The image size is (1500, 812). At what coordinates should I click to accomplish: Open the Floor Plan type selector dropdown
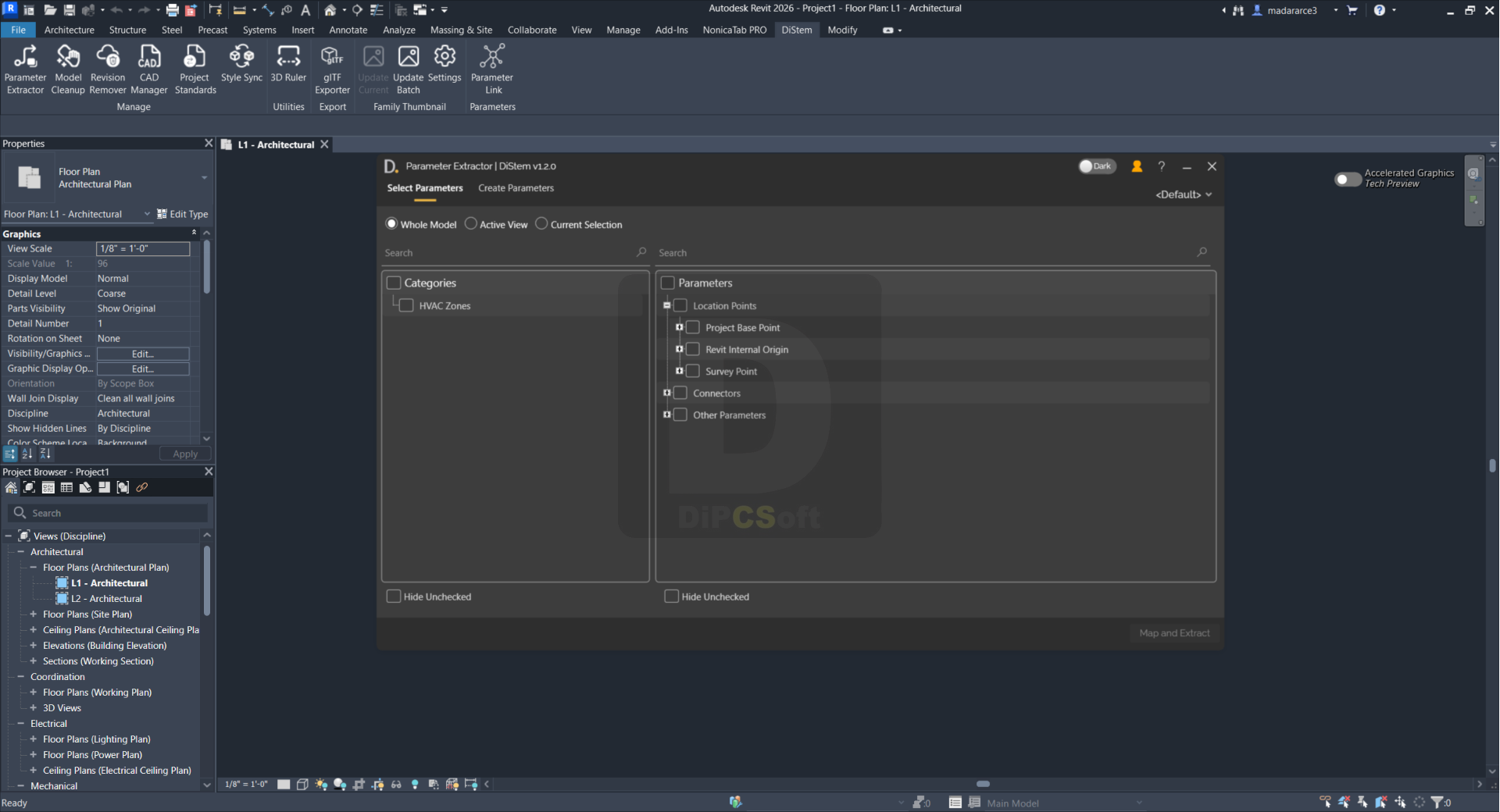[204, 178]
